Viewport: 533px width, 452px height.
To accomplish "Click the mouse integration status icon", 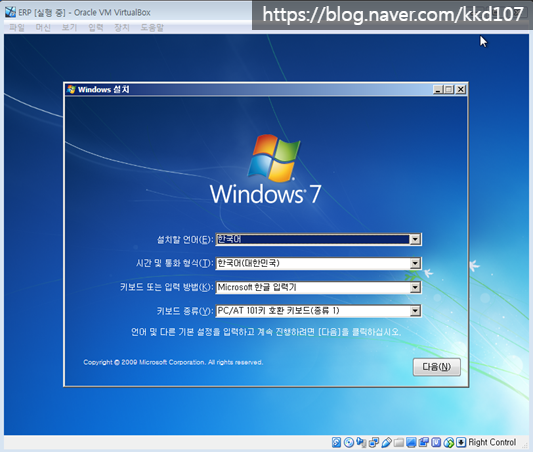I will click(449, 442).
